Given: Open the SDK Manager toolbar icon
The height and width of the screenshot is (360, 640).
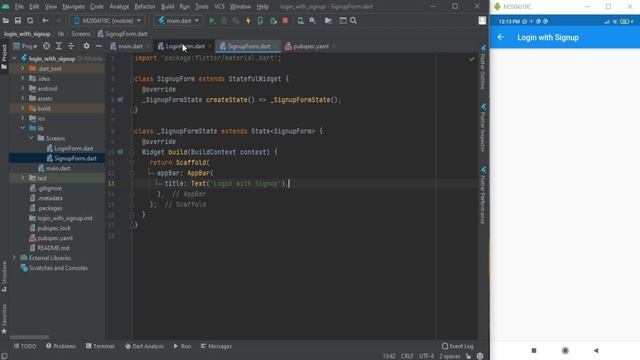Looking at the screenshot, I should [313, 20].
